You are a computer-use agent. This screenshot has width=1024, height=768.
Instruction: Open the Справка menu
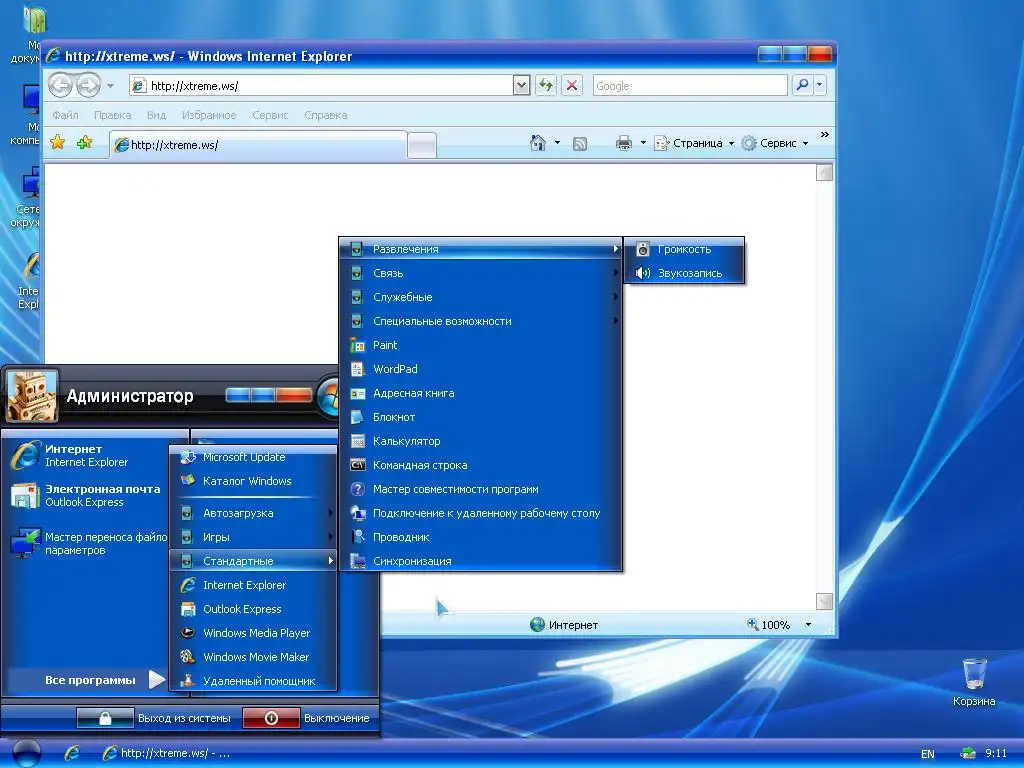325,115
